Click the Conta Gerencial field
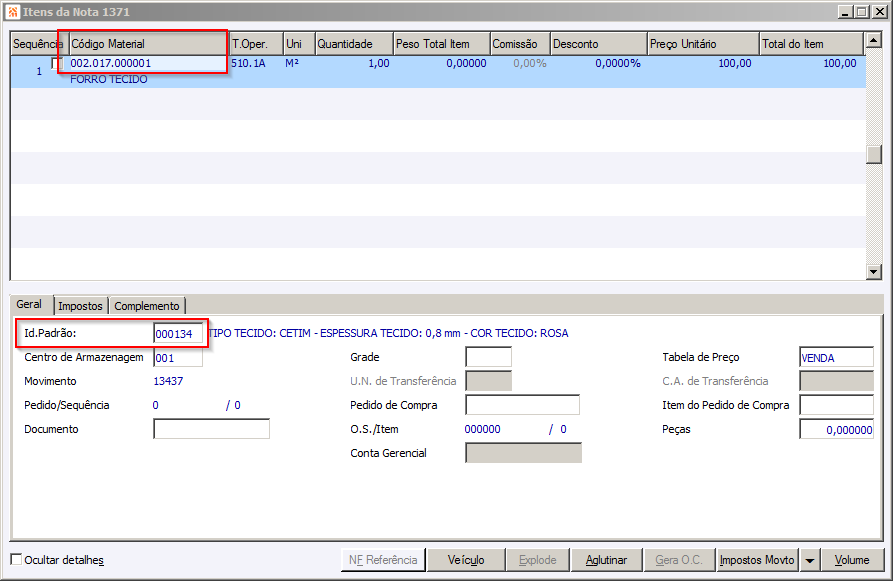 [x=523, y=453]
